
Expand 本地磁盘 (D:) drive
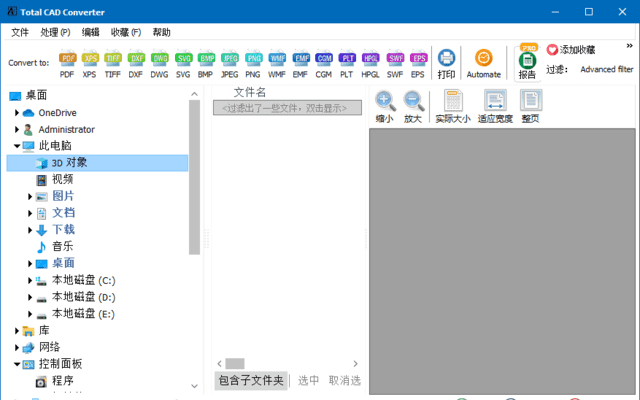point(30,297)
